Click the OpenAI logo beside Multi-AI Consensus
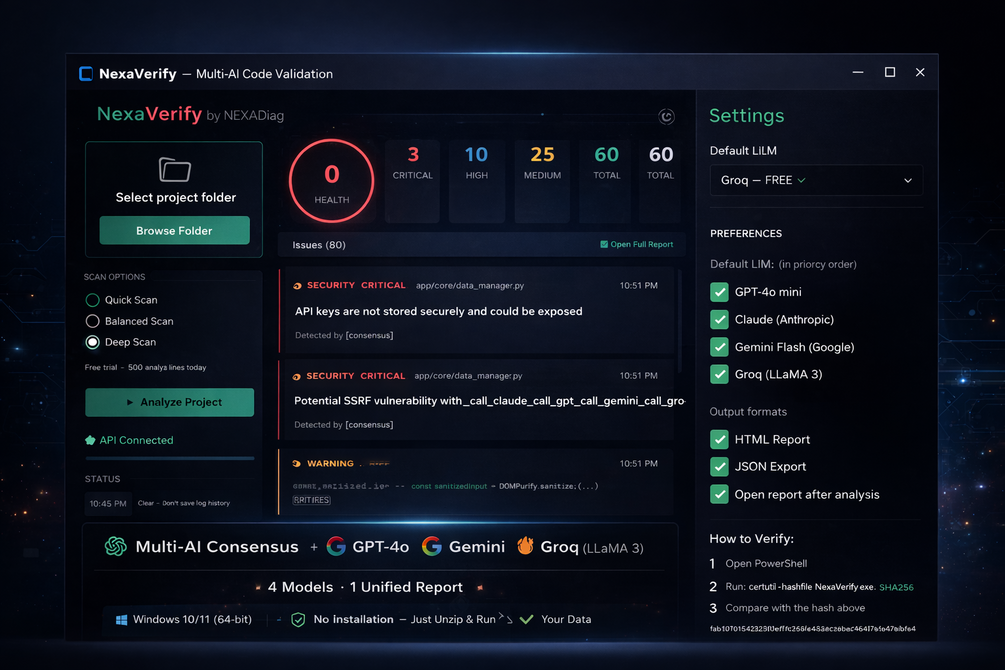Image resolution: width=1005 pixels, height=670 pixels. [x=116, y=546]
